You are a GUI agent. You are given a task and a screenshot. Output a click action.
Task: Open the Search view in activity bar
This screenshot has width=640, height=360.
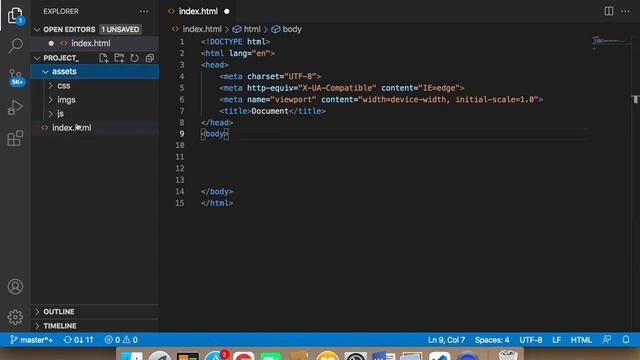tap(15, 45)
